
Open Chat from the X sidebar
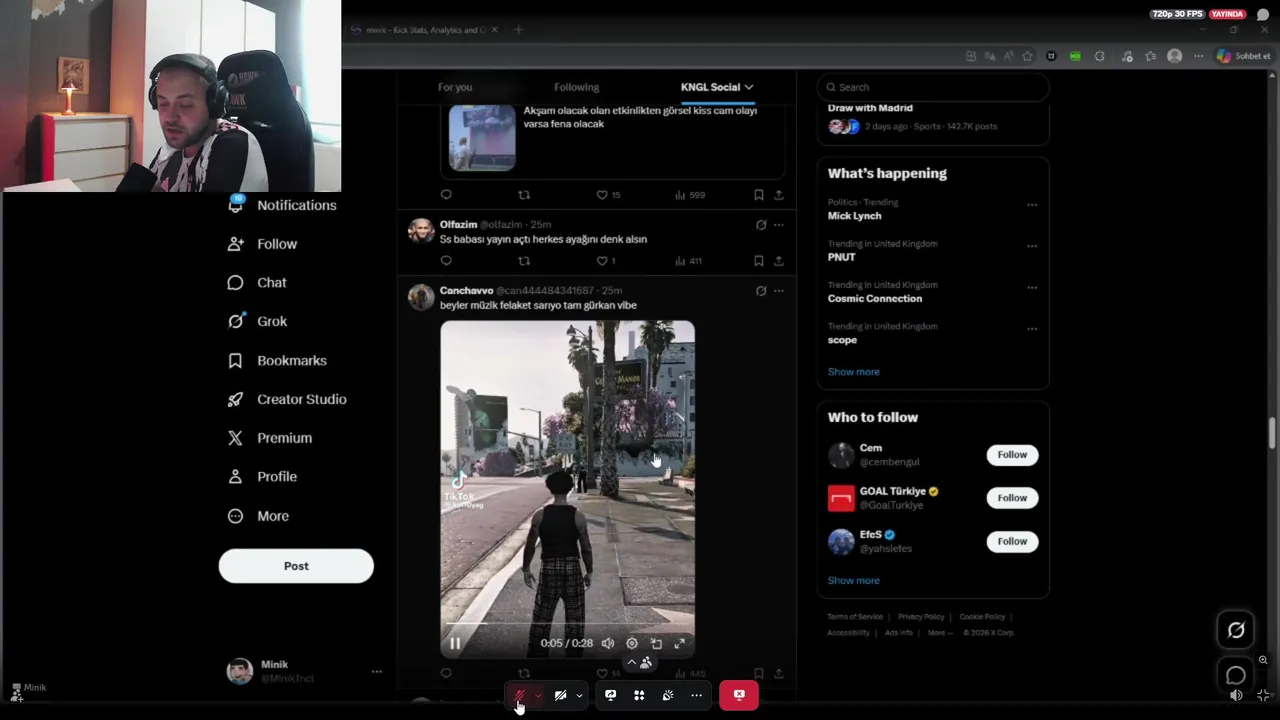257,283
